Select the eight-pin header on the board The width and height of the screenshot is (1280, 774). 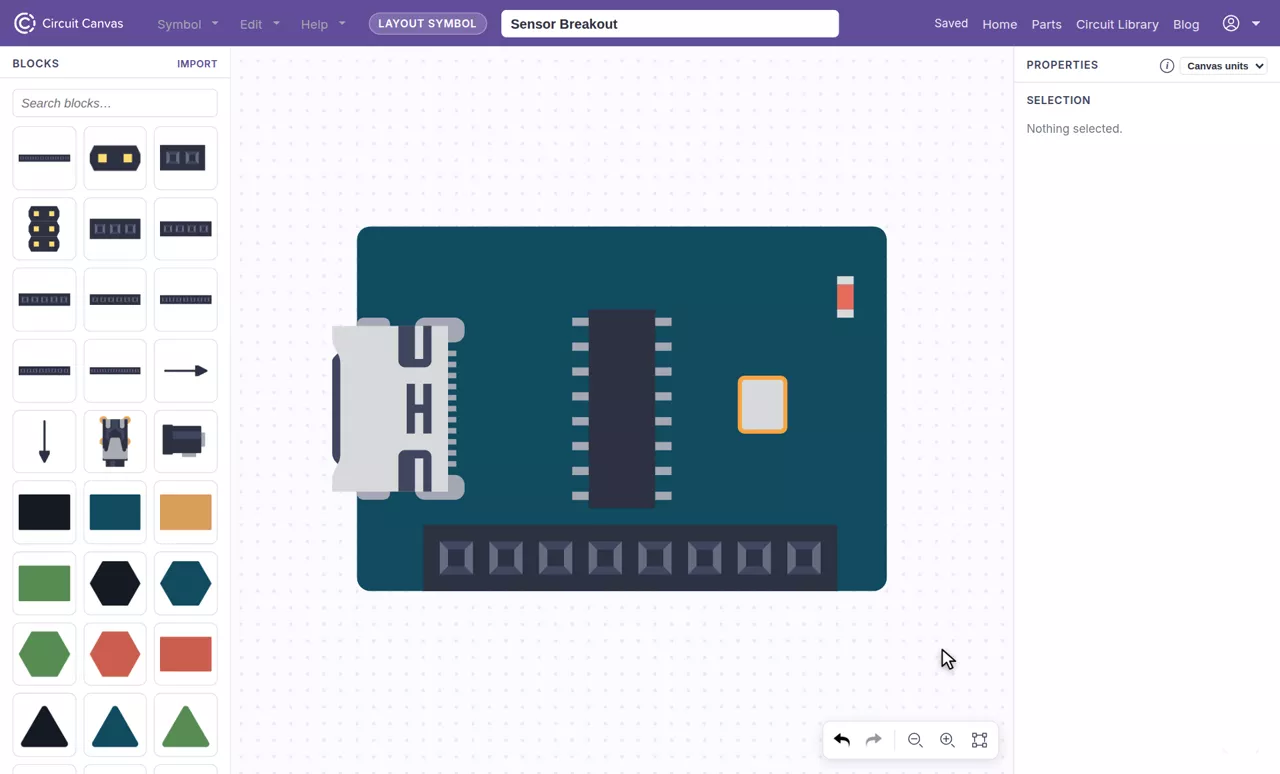pyautogui.click(x=630, y=558)
